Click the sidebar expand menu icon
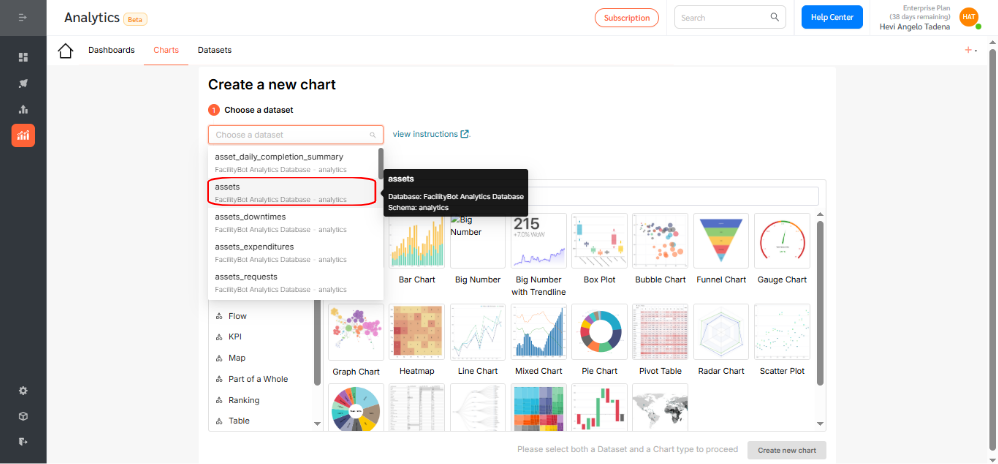Viewport: 998px width, 464px height. pyautogui.click(x=23, y=17)
